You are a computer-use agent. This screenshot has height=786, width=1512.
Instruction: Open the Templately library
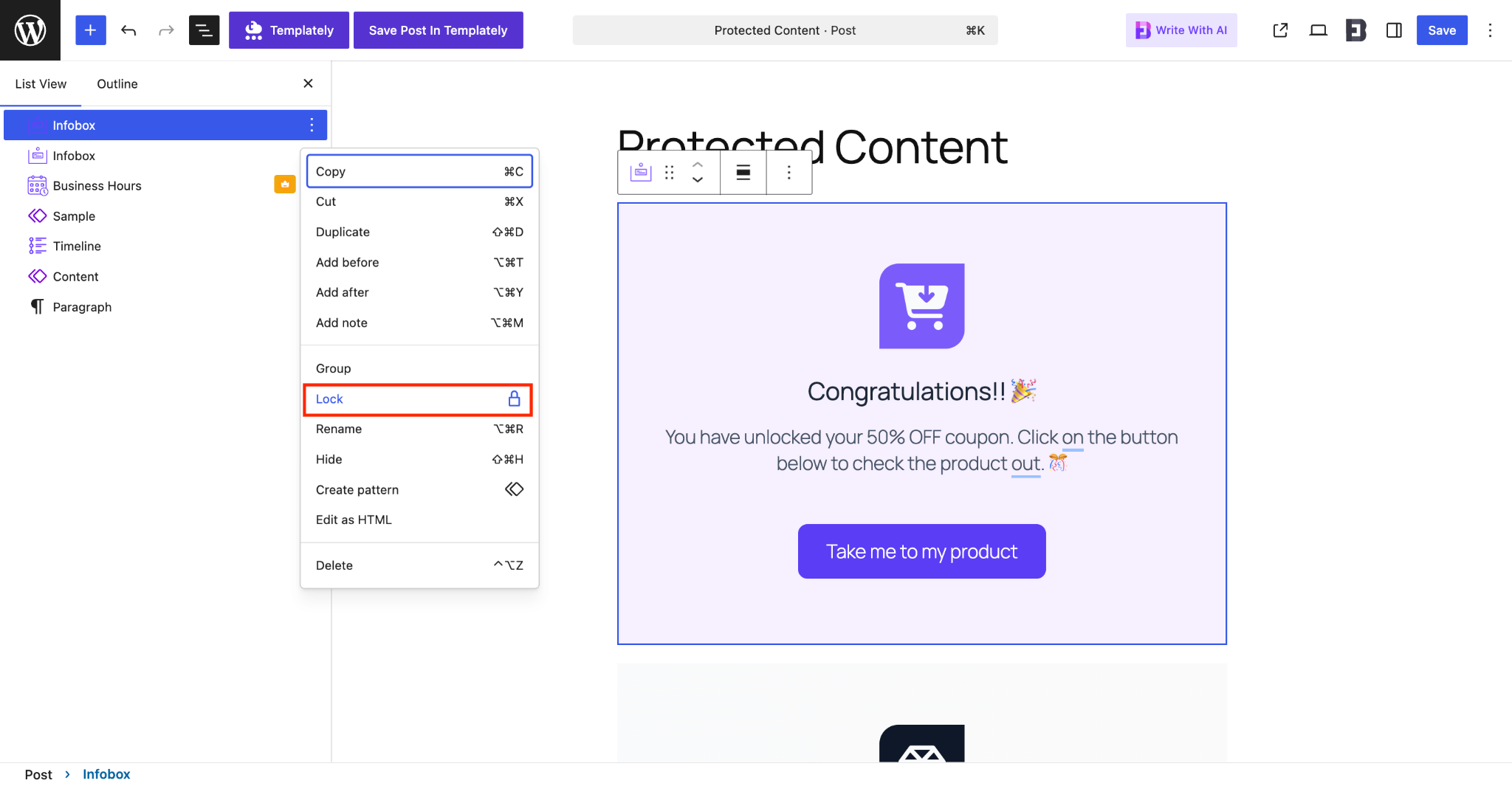(x=289, y=30)
